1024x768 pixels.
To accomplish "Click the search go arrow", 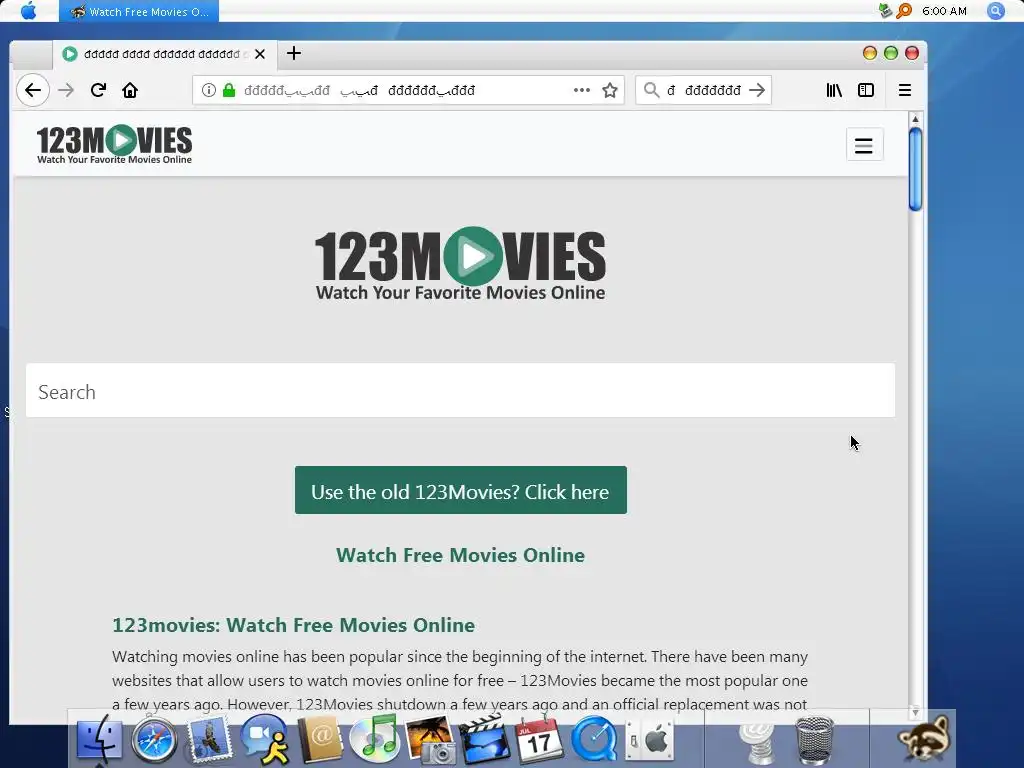I will [757, 90].
